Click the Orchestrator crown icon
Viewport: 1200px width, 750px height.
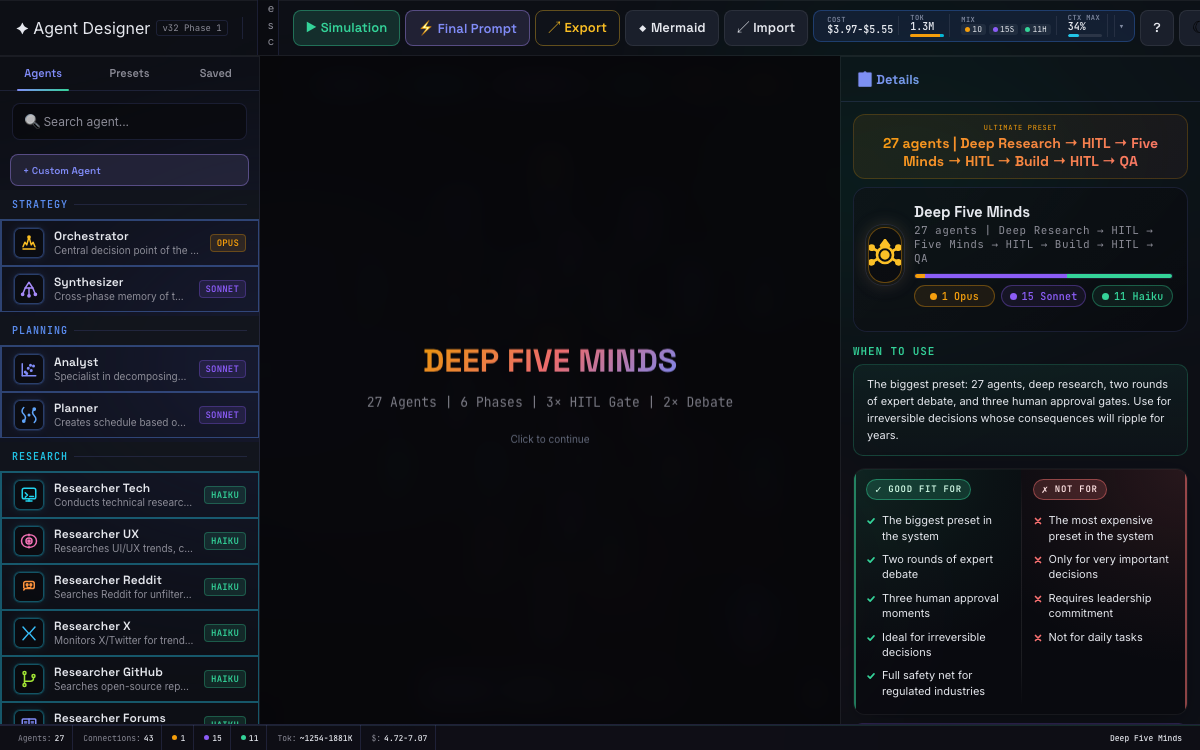point(29,243)
